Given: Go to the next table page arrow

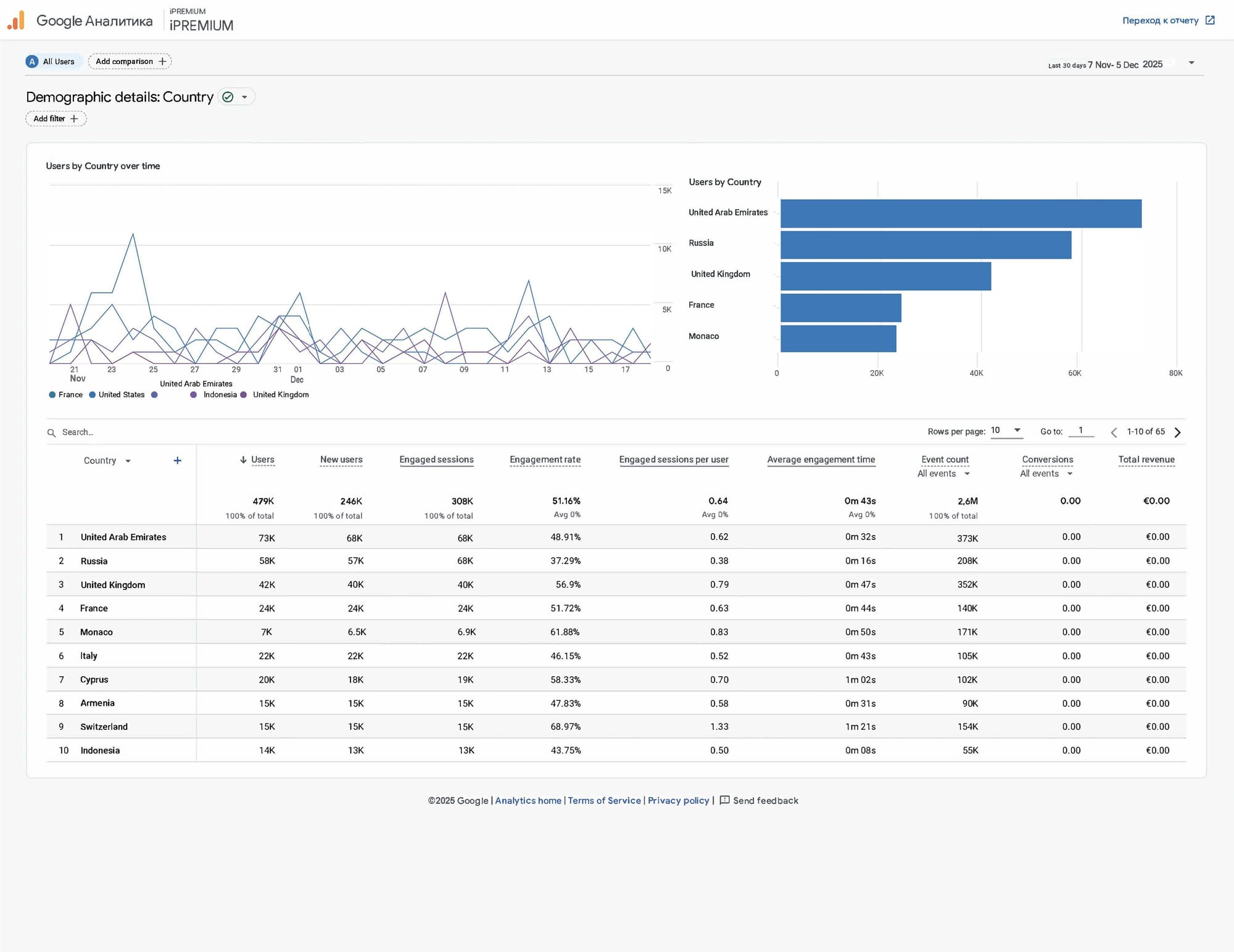Looking at the screenshot, I should coord(1177,432).
